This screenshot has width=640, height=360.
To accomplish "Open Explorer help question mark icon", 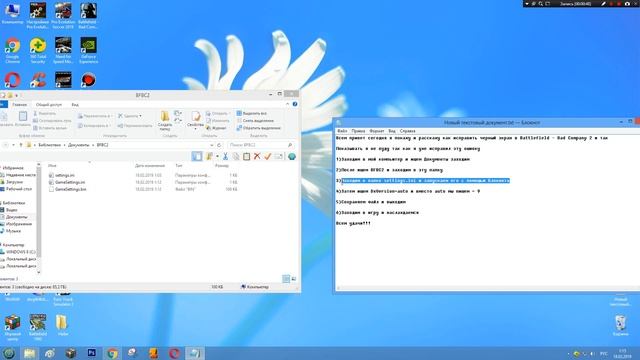I will point(295,104).
